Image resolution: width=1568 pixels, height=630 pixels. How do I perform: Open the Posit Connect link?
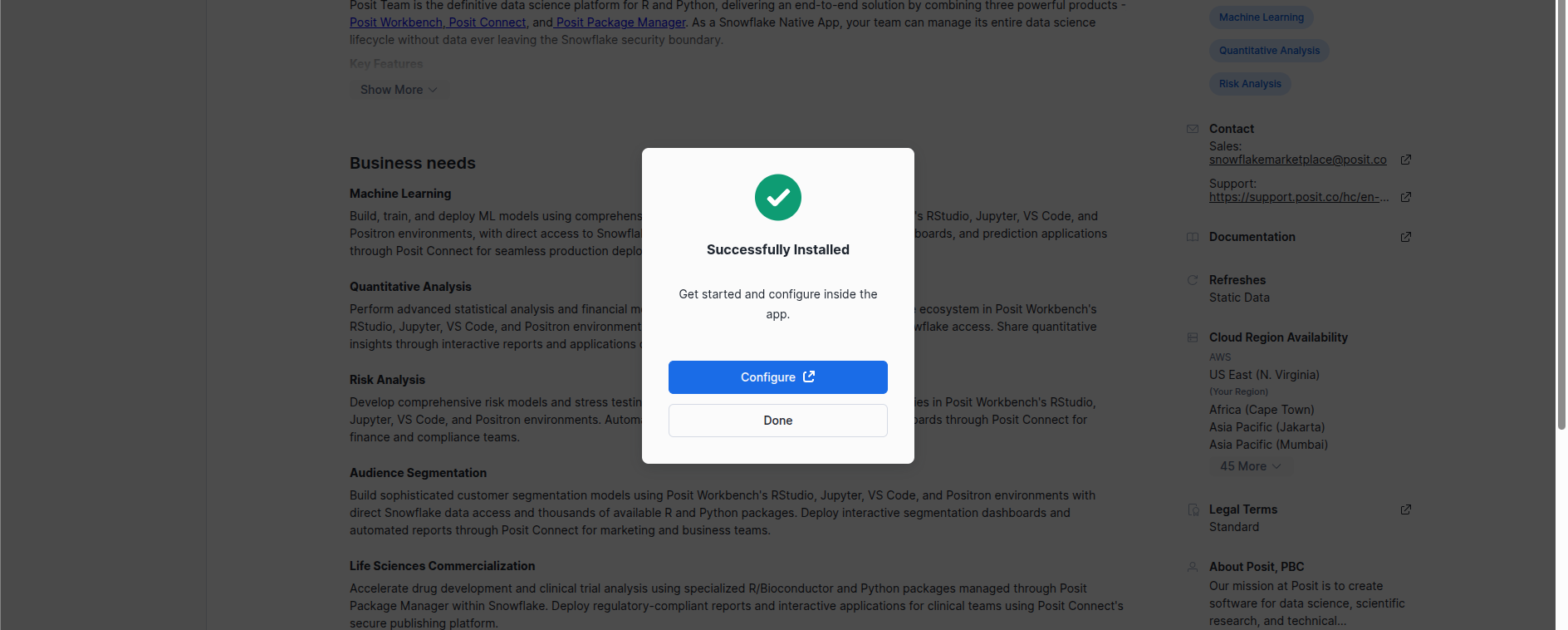[488, 22]
